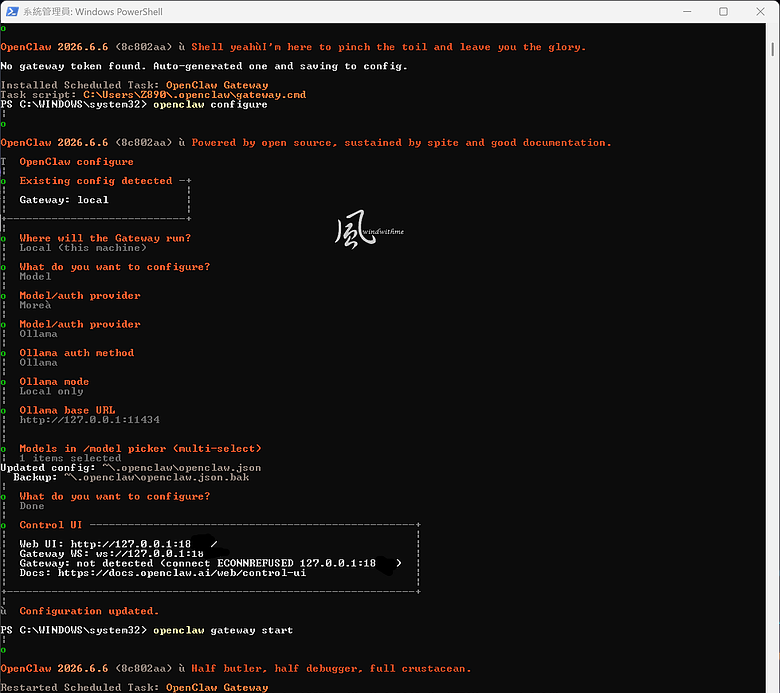Click the Gateway WS ws:// address
This screenshot has width=780, height=693.
pos(150,554)
